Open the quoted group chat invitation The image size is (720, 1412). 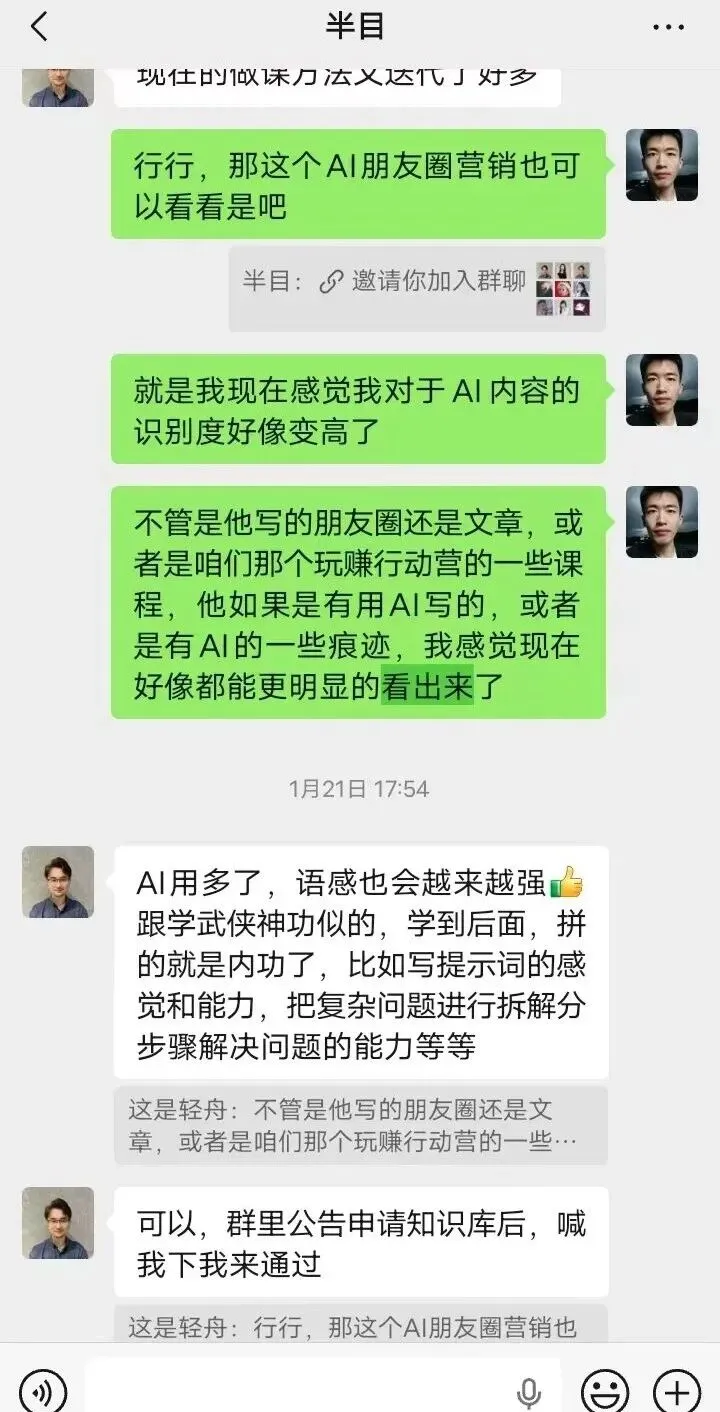(417, 289)
